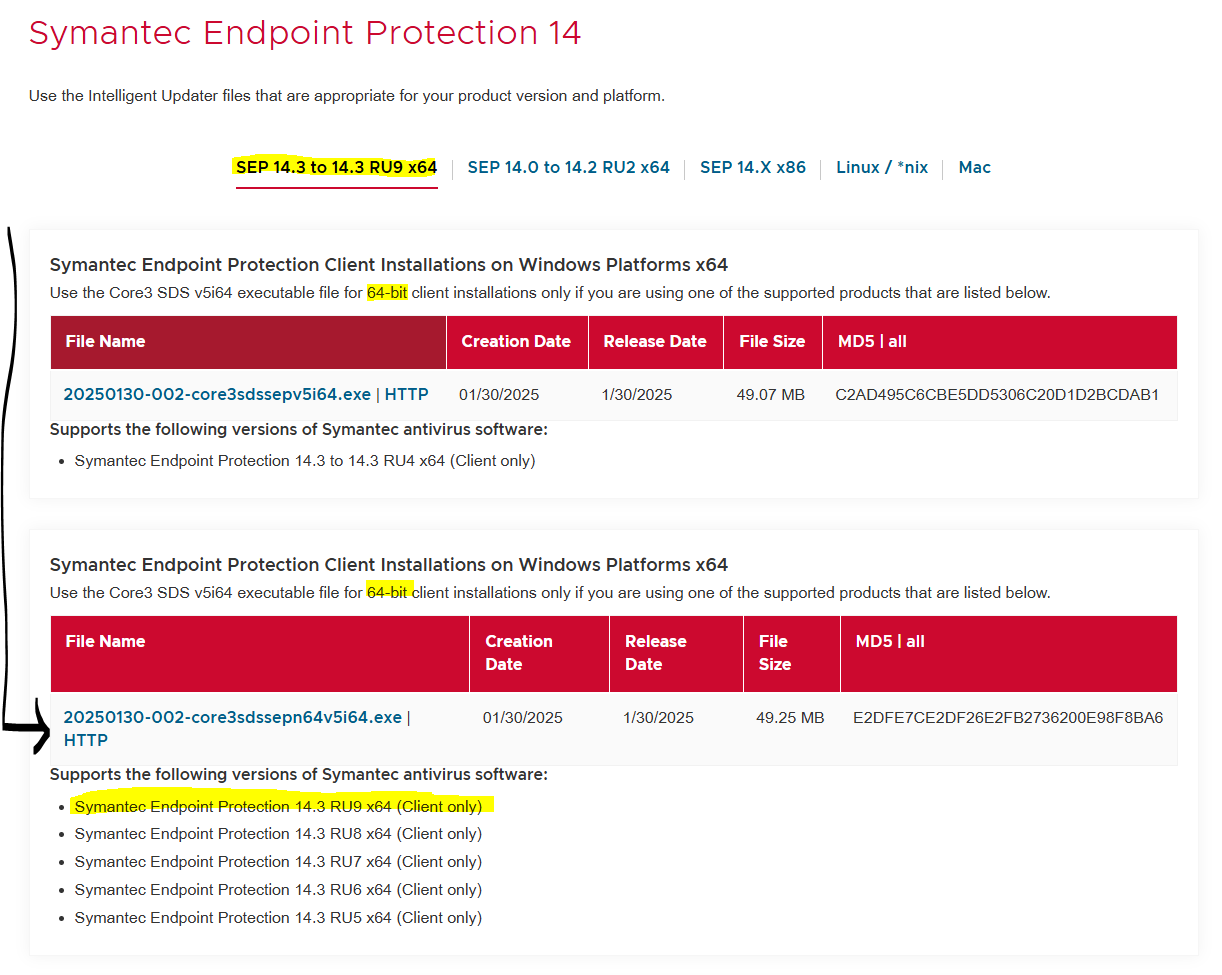Click list item 14.3 RU6 x64 (Client only)

click(x=278, y=889)
